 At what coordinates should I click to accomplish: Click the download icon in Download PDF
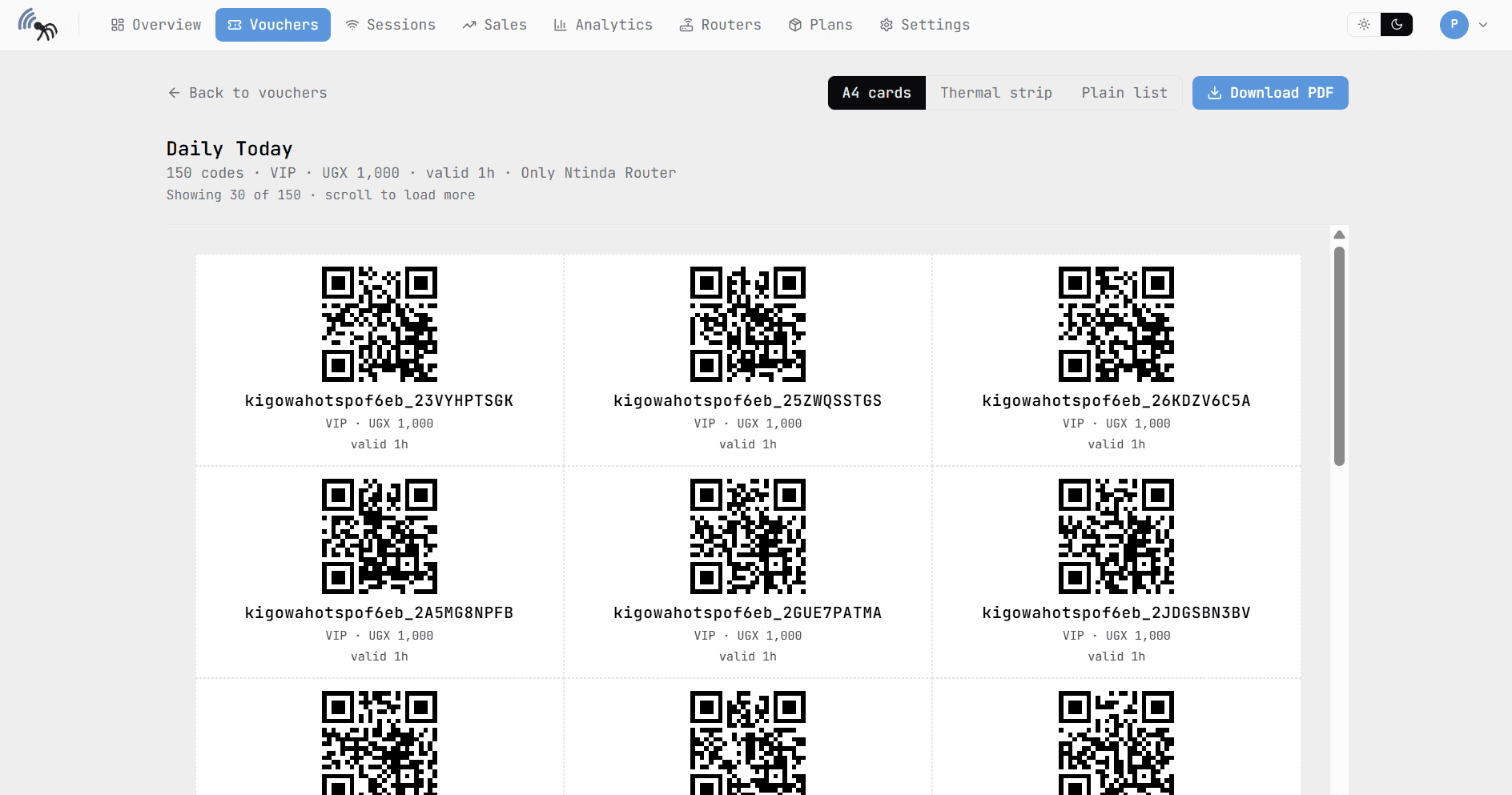1215,93
